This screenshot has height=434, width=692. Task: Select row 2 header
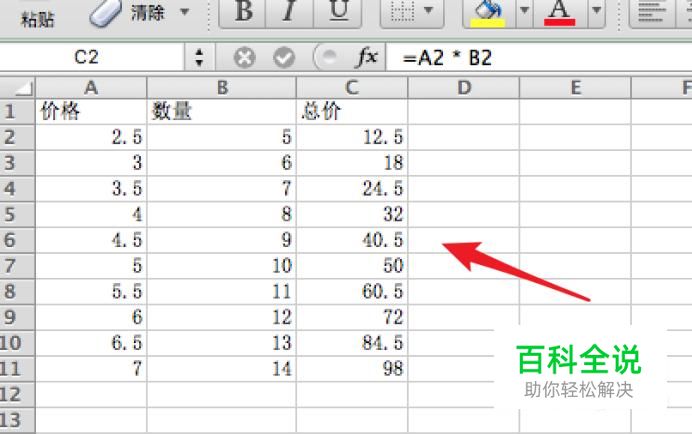click(x=17, y=137)
